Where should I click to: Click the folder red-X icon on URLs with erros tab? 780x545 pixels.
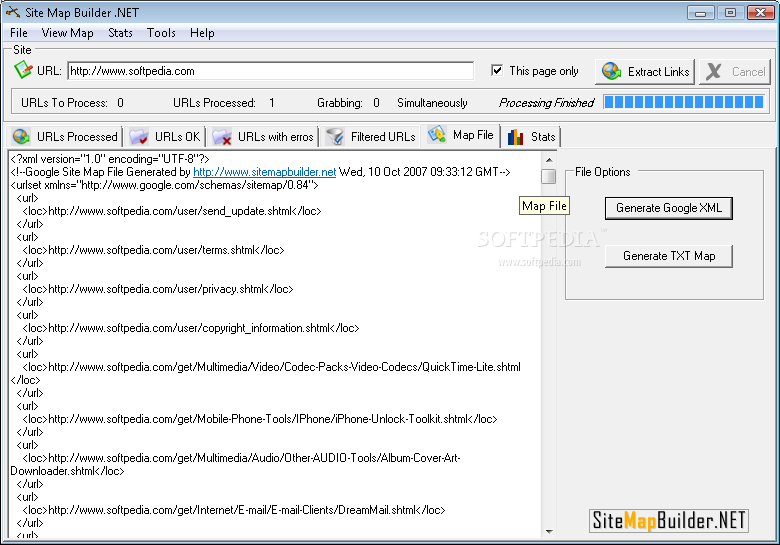[x=222, y=137]
